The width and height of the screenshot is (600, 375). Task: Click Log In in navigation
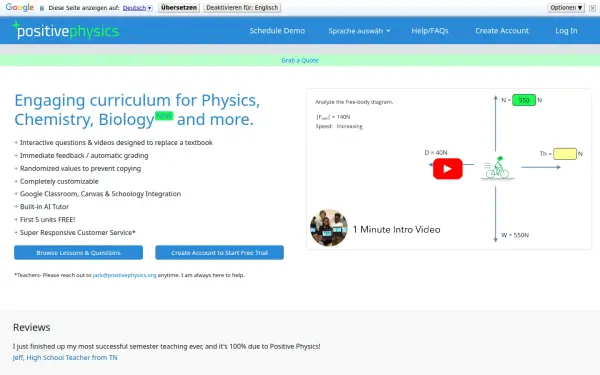566,31
